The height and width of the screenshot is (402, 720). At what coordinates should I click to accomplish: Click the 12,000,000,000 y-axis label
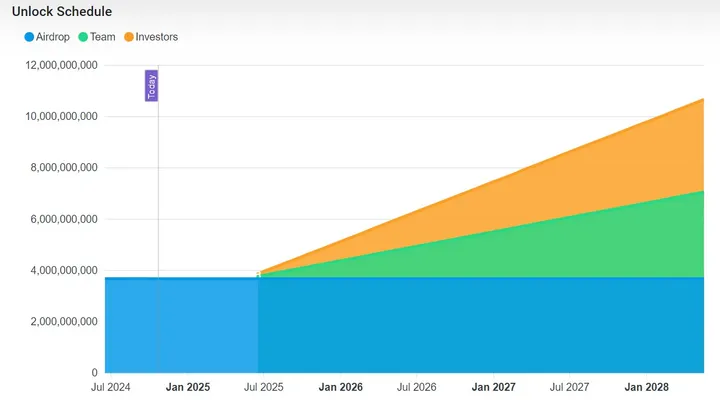coord(60,65)
